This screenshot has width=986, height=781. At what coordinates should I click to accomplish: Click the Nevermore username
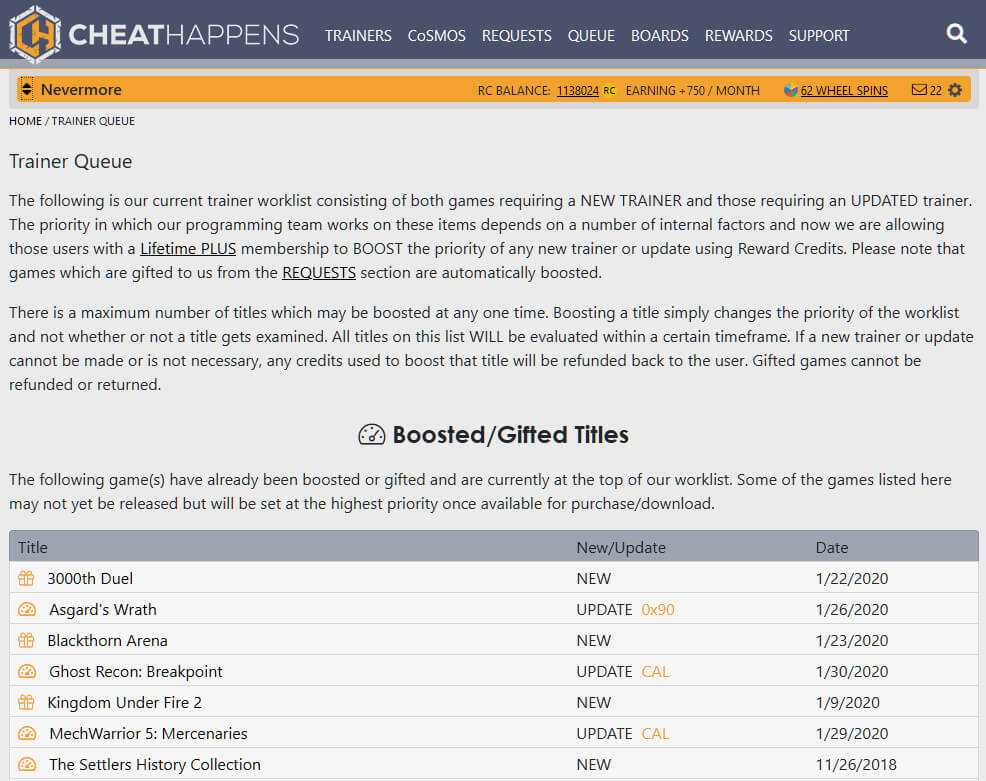coord(81,89)
